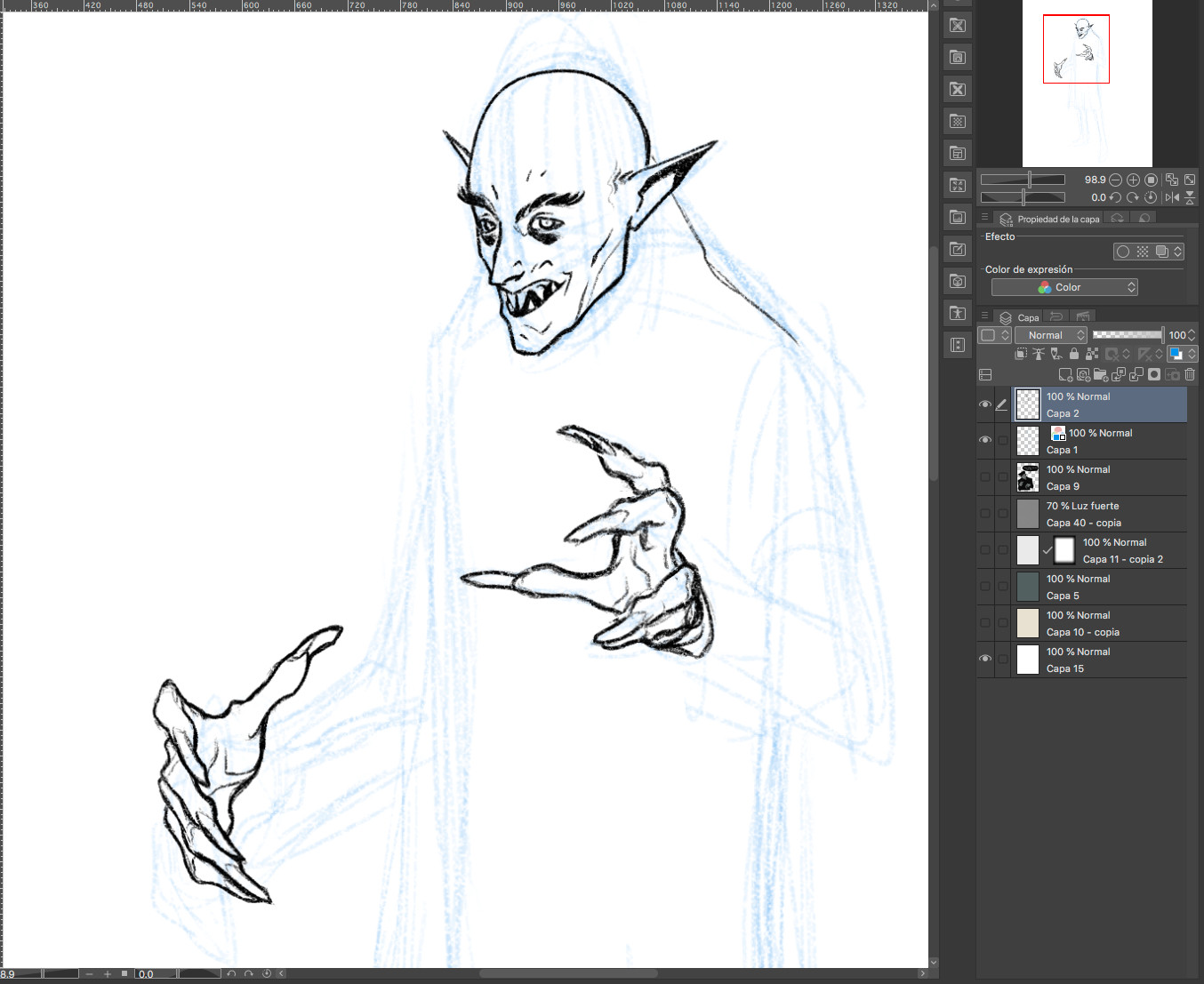Create layer mask icon

click(1154, 374)
